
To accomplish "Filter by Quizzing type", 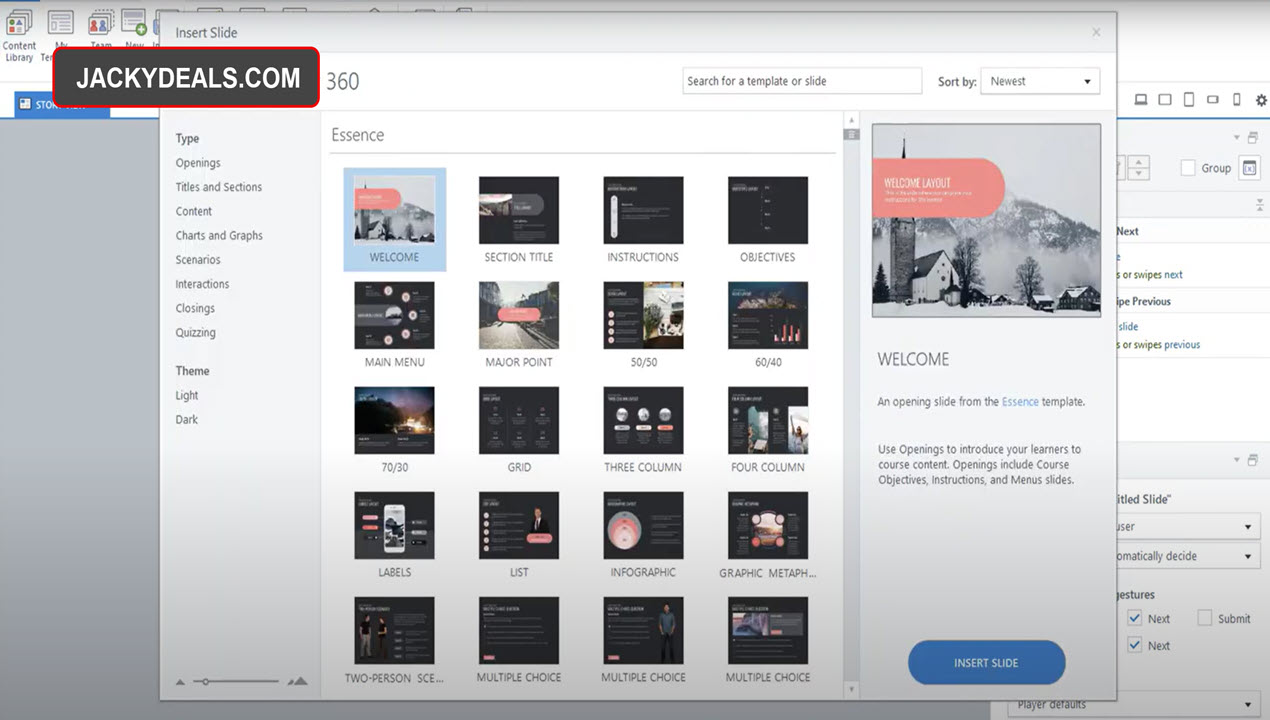I will click(x=195, y=333).
